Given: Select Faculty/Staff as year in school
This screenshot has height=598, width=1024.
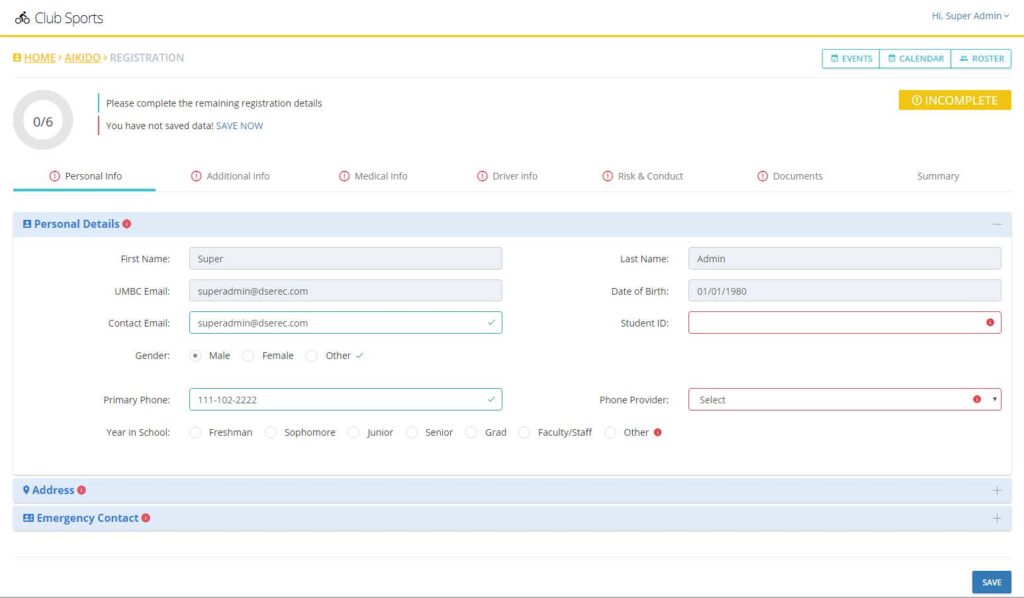Looking at the screenshot, I should tap(524, 432).
